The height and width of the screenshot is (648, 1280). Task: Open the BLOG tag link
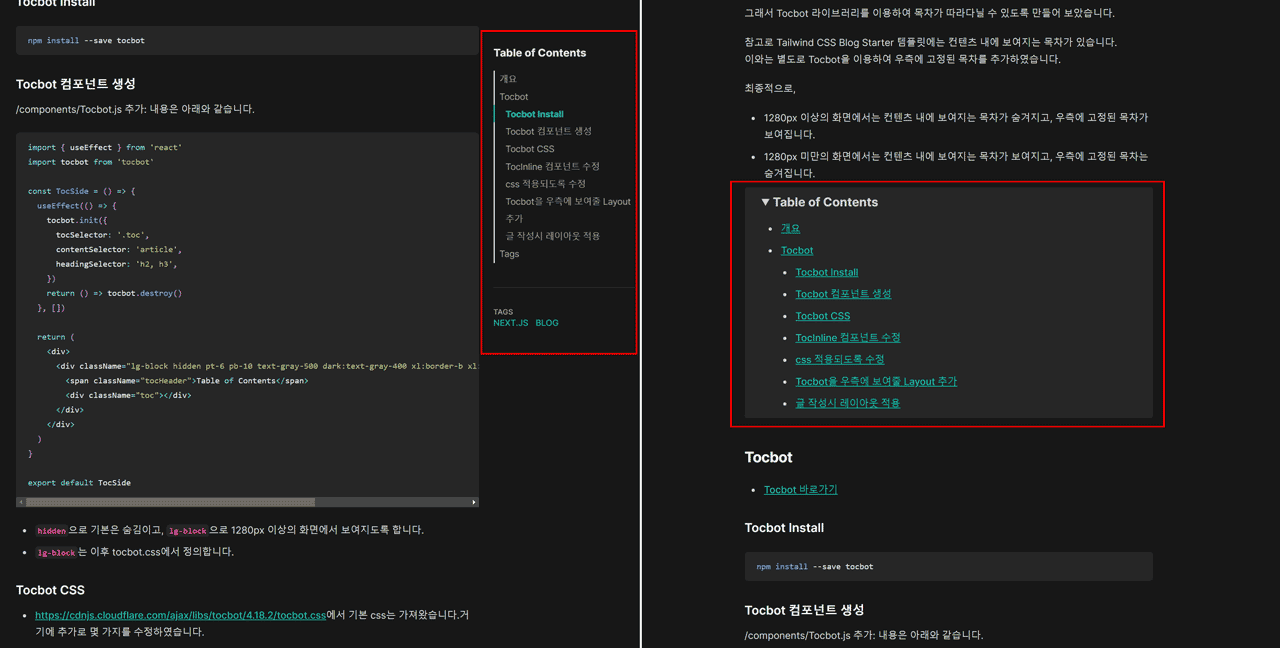[x=547, y=323]
